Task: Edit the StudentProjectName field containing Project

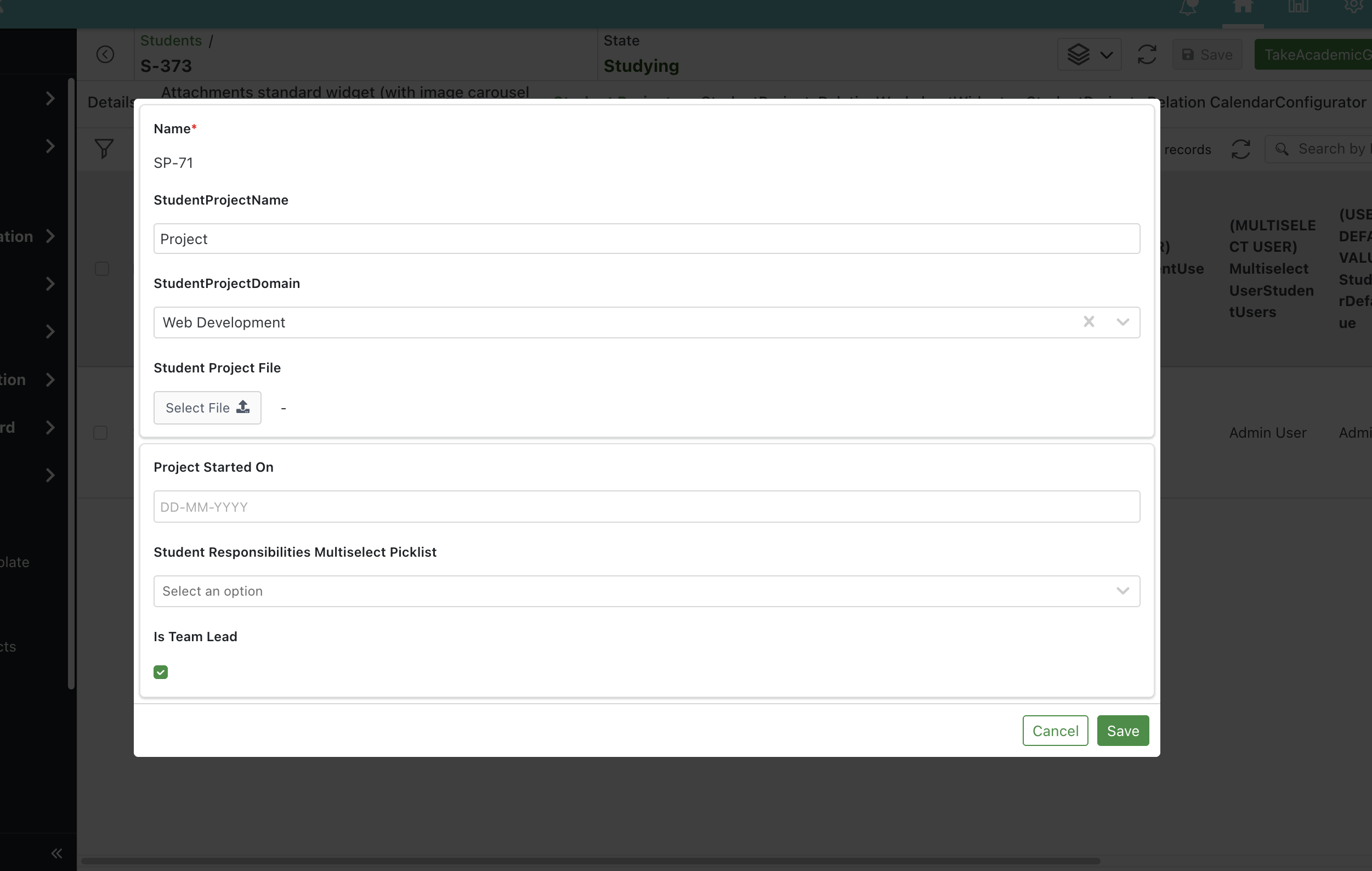Action: pos(647,239)
